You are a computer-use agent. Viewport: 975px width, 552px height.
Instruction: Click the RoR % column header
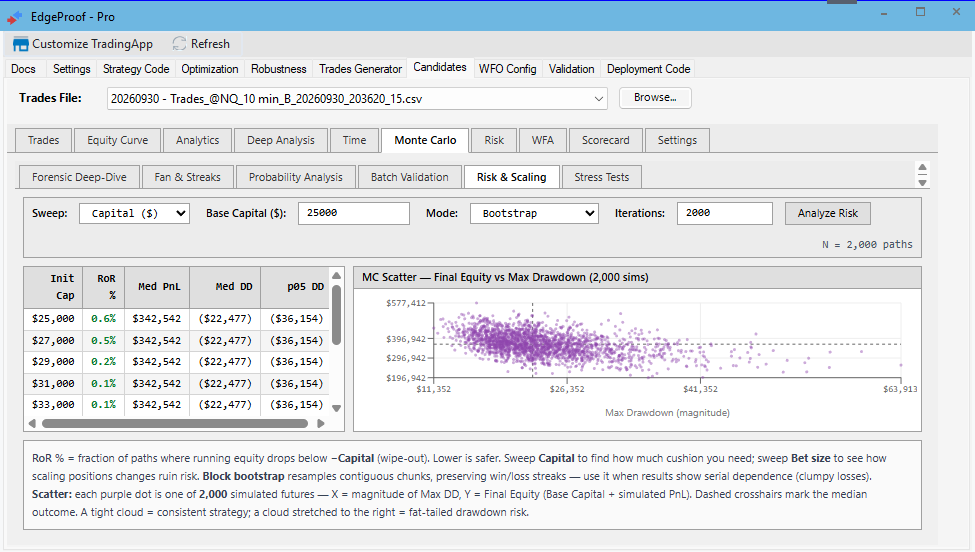[105, 287]
